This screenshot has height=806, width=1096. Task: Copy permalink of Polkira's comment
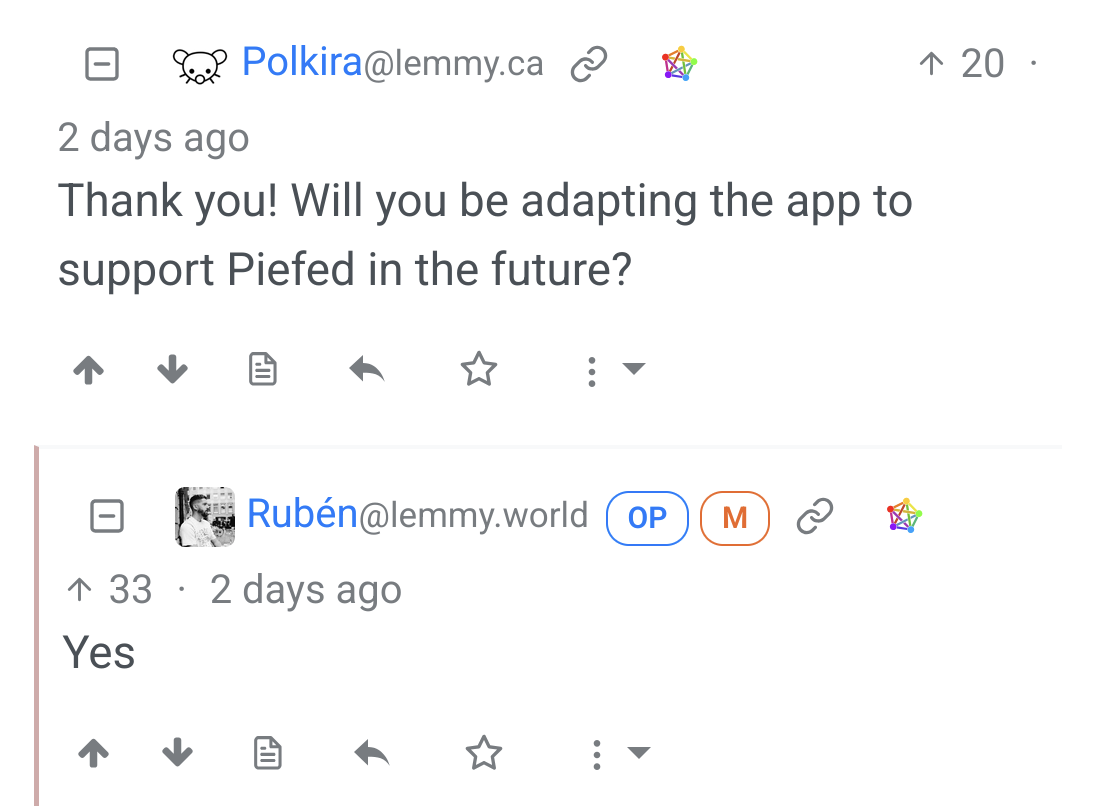(x=589, y=65)
